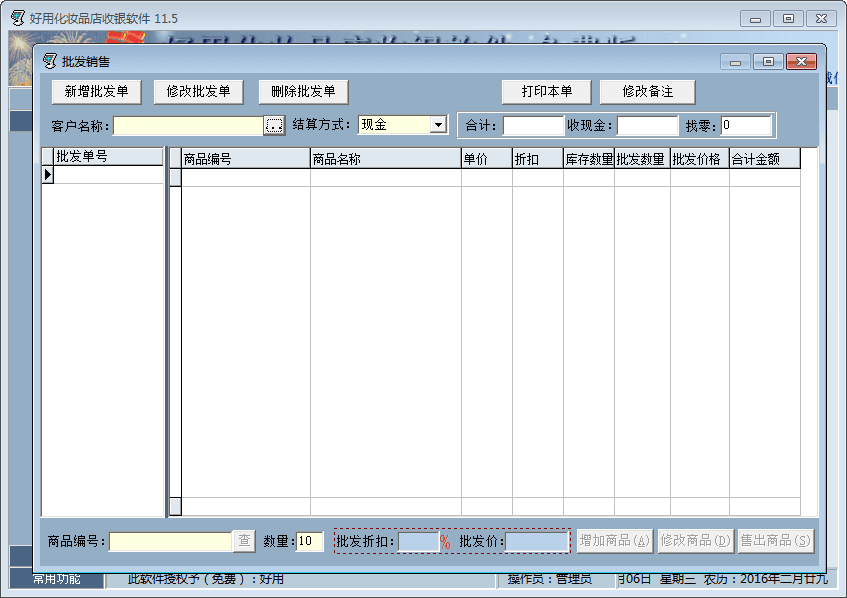The width and height of the screenshot is (847, 598).
Task: Select the 批发单号 column header
Action: tap(108, 157)
